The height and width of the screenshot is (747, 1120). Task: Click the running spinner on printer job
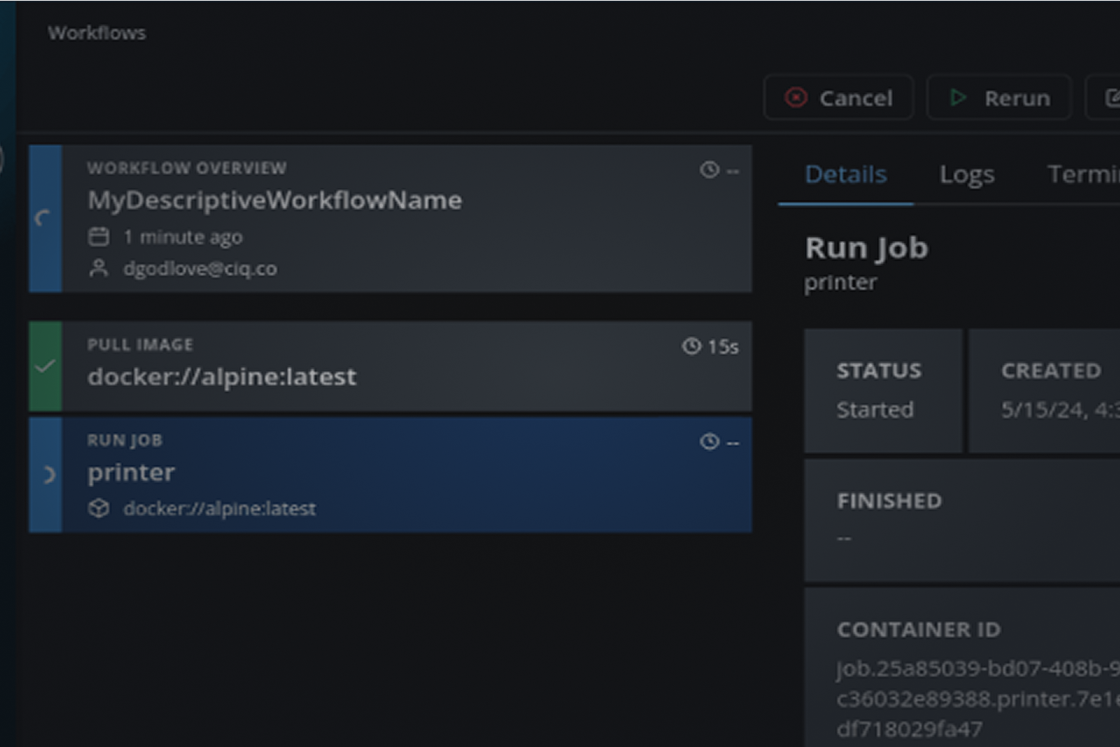click(x=46, y=475)
